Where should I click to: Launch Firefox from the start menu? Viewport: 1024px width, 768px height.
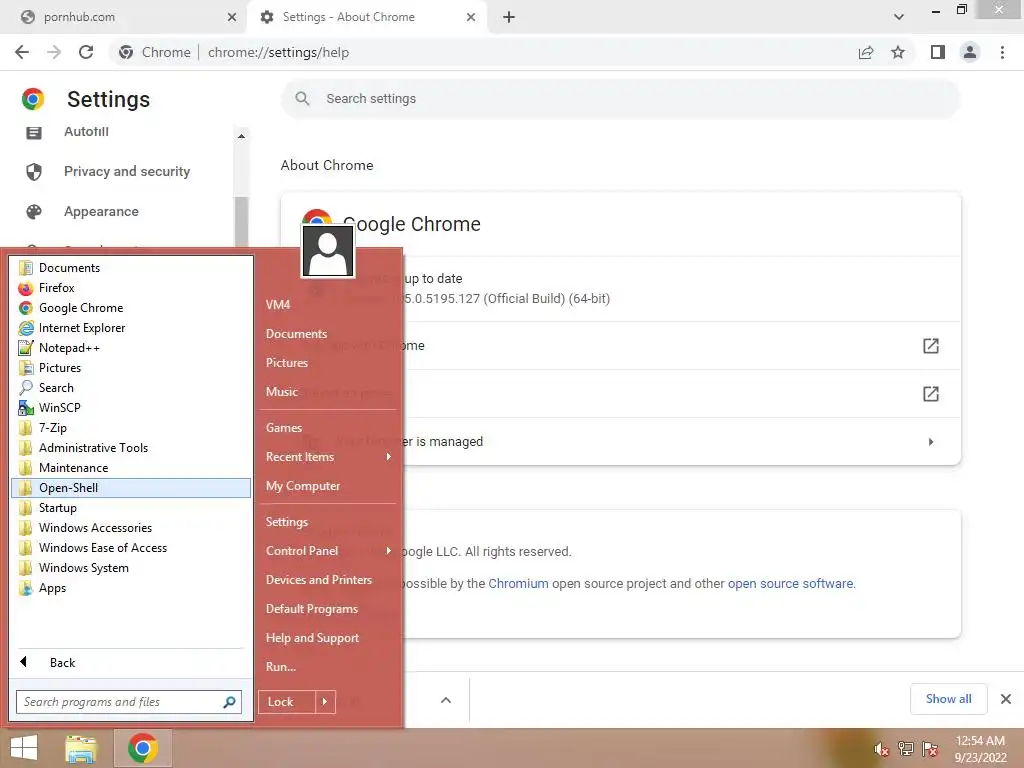[x=131, y=287]
